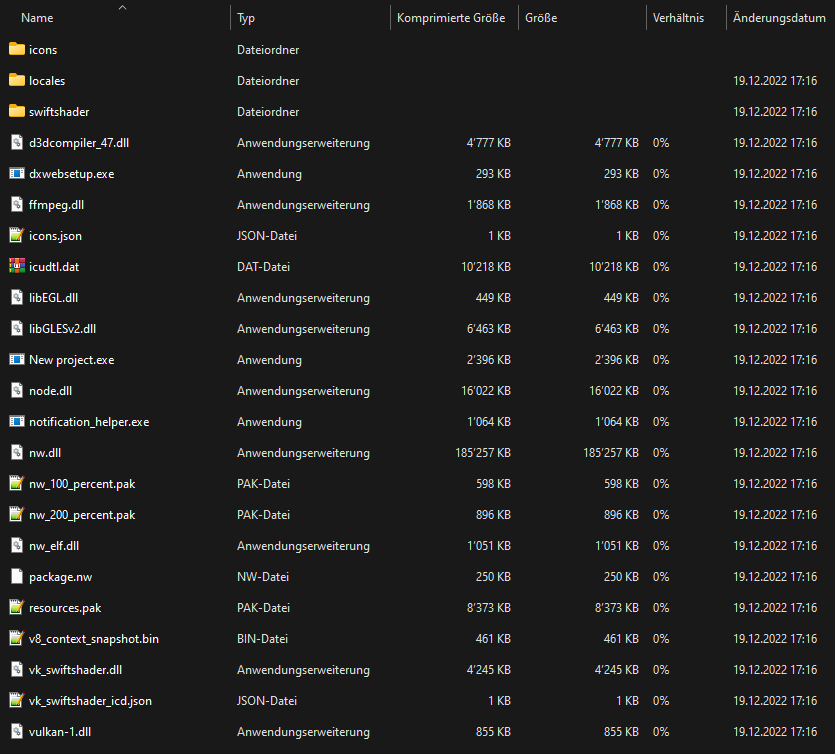
Task: Select the New project.exe icon
Action: pos(17,359)
